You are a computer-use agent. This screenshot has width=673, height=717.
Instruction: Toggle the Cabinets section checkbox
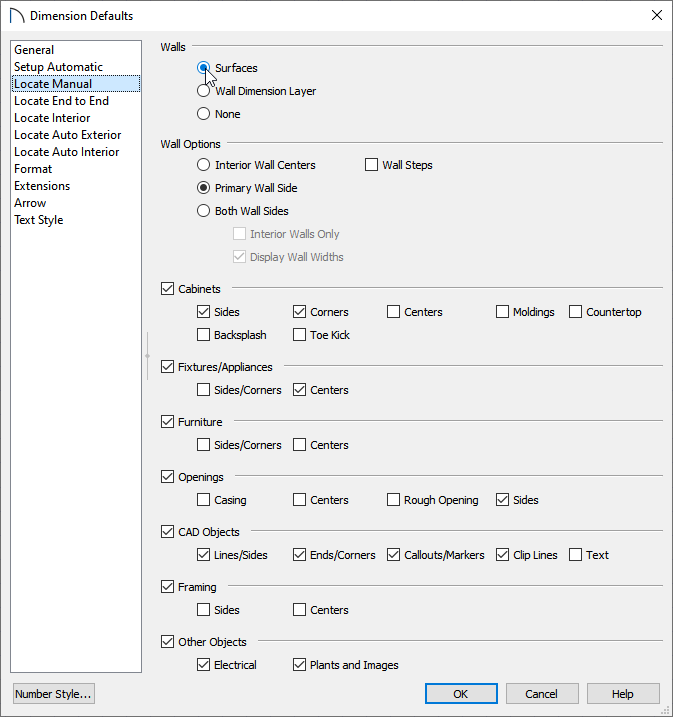click(x=167, y=289)
